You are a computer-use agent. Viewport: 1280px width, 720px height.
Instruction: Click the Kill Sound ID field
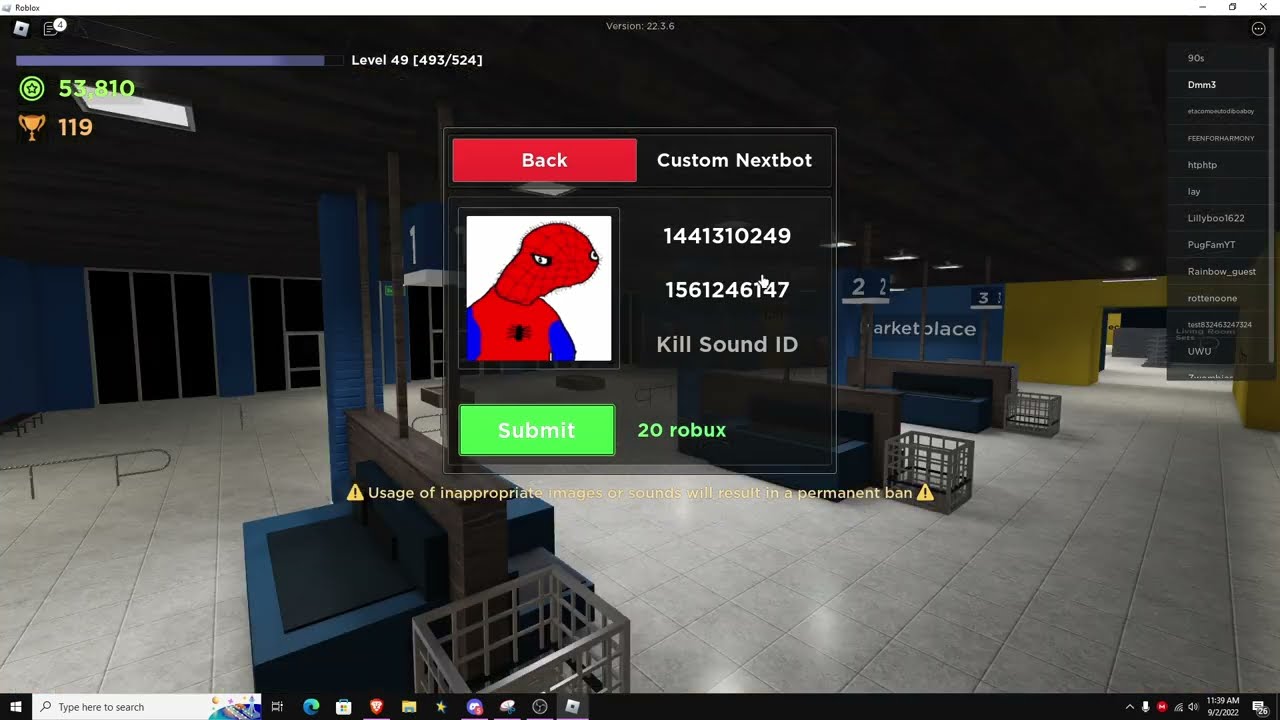[x=727, y=344]
